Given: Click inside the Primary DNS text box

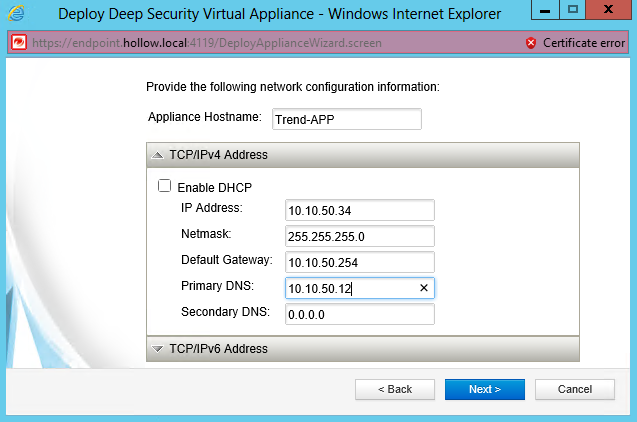Looking at the screenshot, I should pyautogui.click(x=349, y=288).
